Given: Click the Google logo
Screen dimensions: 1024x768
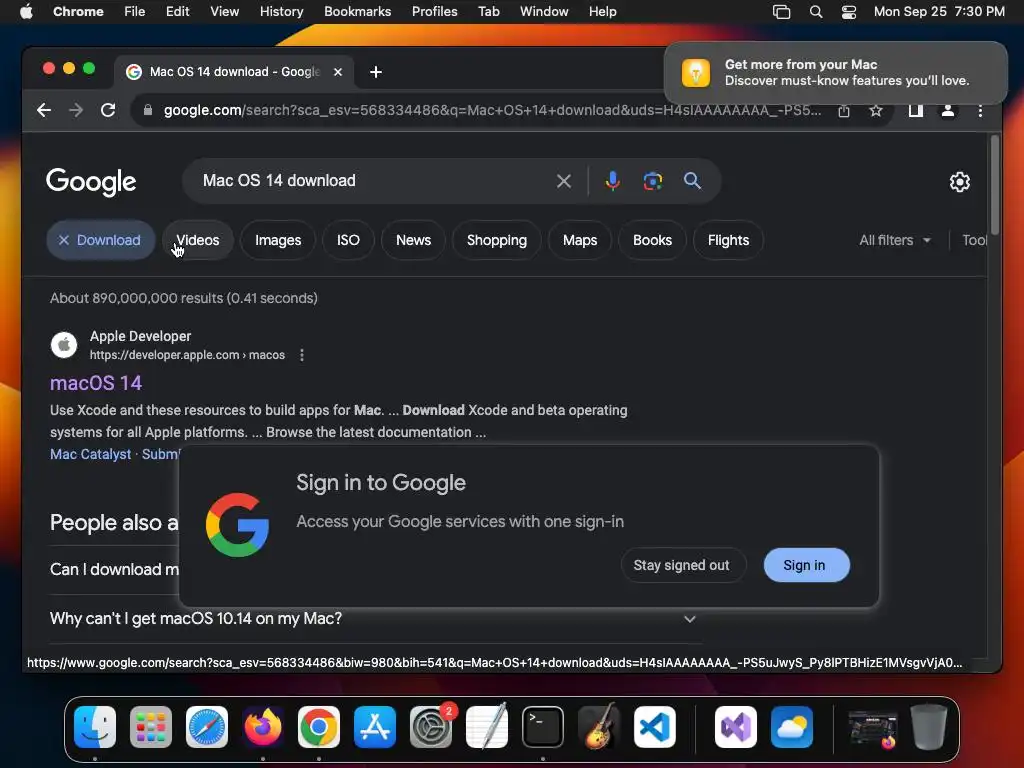Looking at the screenshot, I should [91, 182].
